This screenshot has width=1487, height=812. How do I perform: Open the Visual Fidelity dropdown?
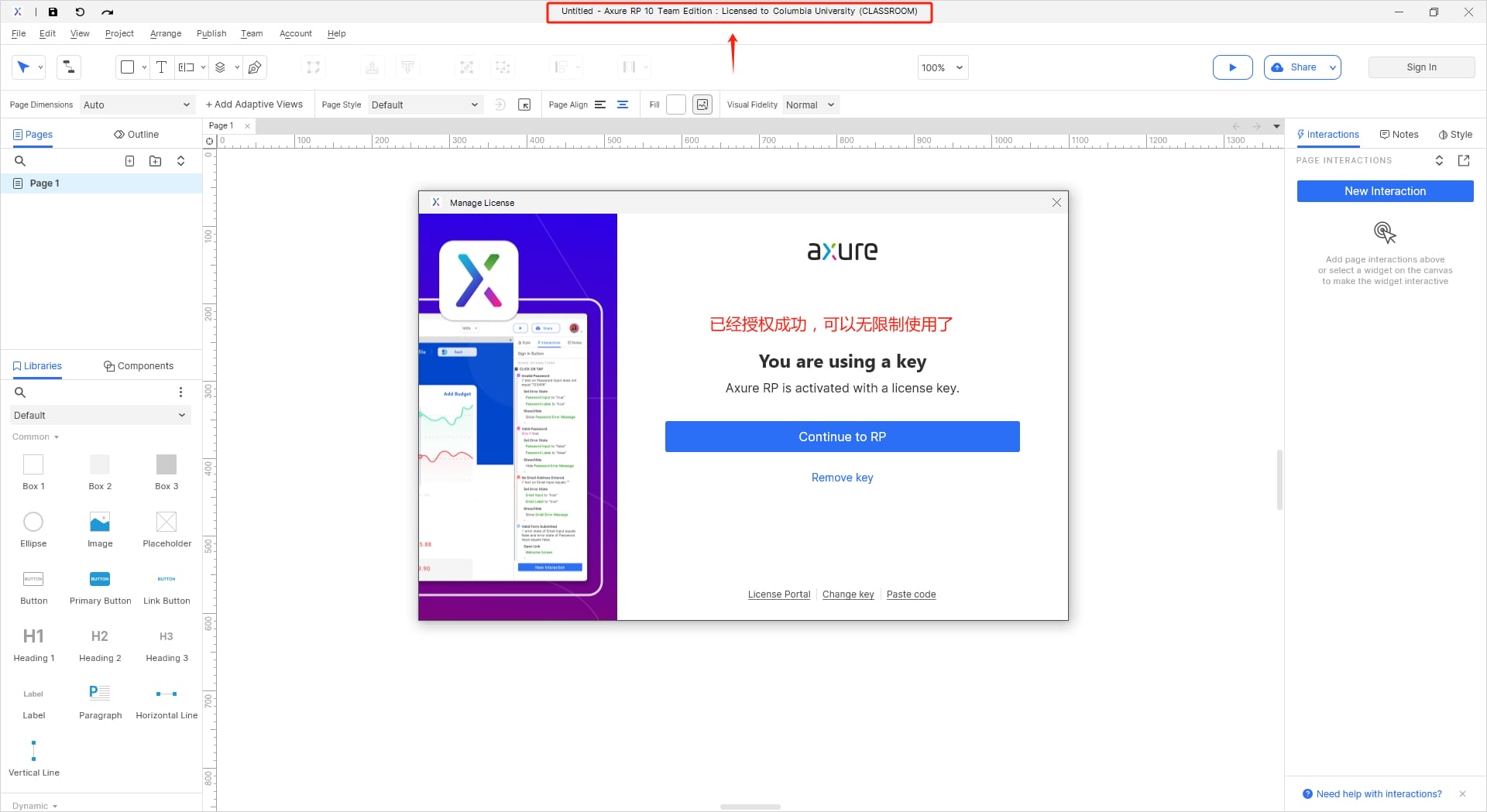811,105
